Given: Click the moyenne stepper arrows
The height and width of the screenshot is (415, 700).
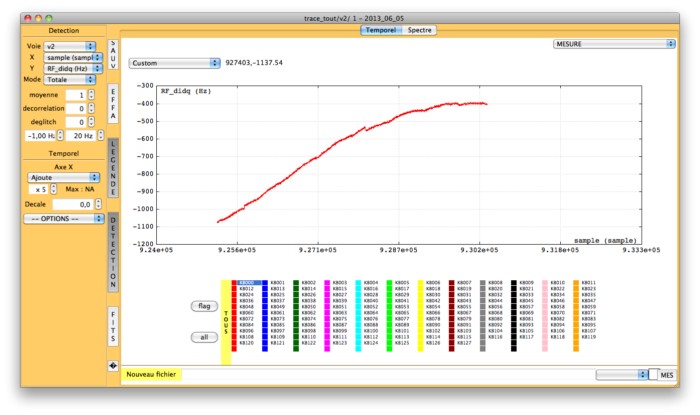Looking at the screenshot, I should click(x=91, y=95).
